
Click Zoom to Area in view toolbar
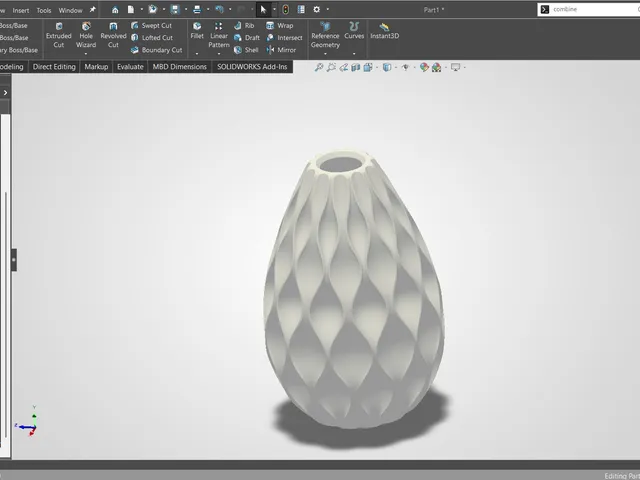(331, 67)
